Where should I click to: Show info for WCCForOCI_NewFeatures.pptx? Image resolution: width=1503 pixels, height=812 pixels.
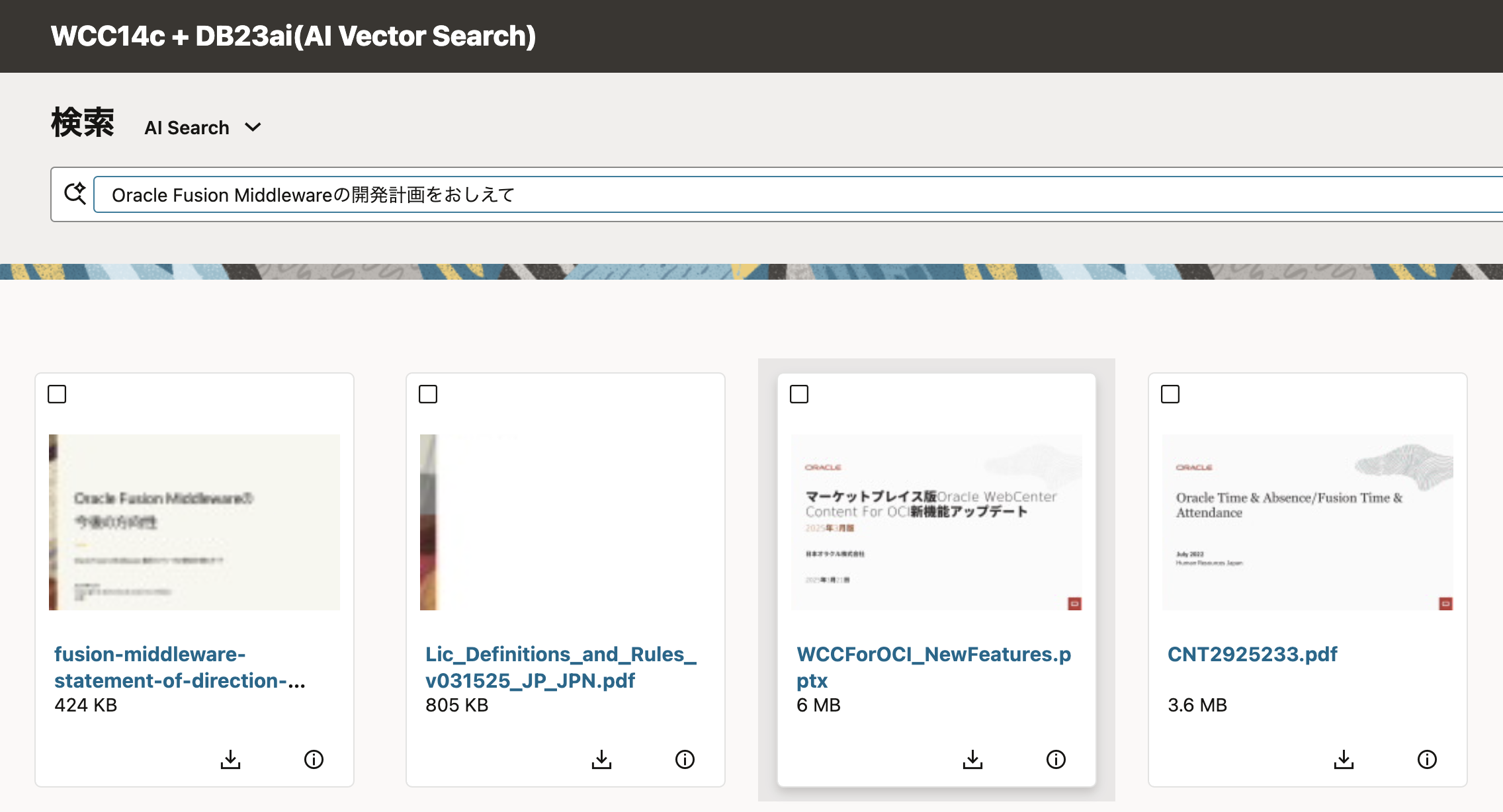click(1056, 759)
